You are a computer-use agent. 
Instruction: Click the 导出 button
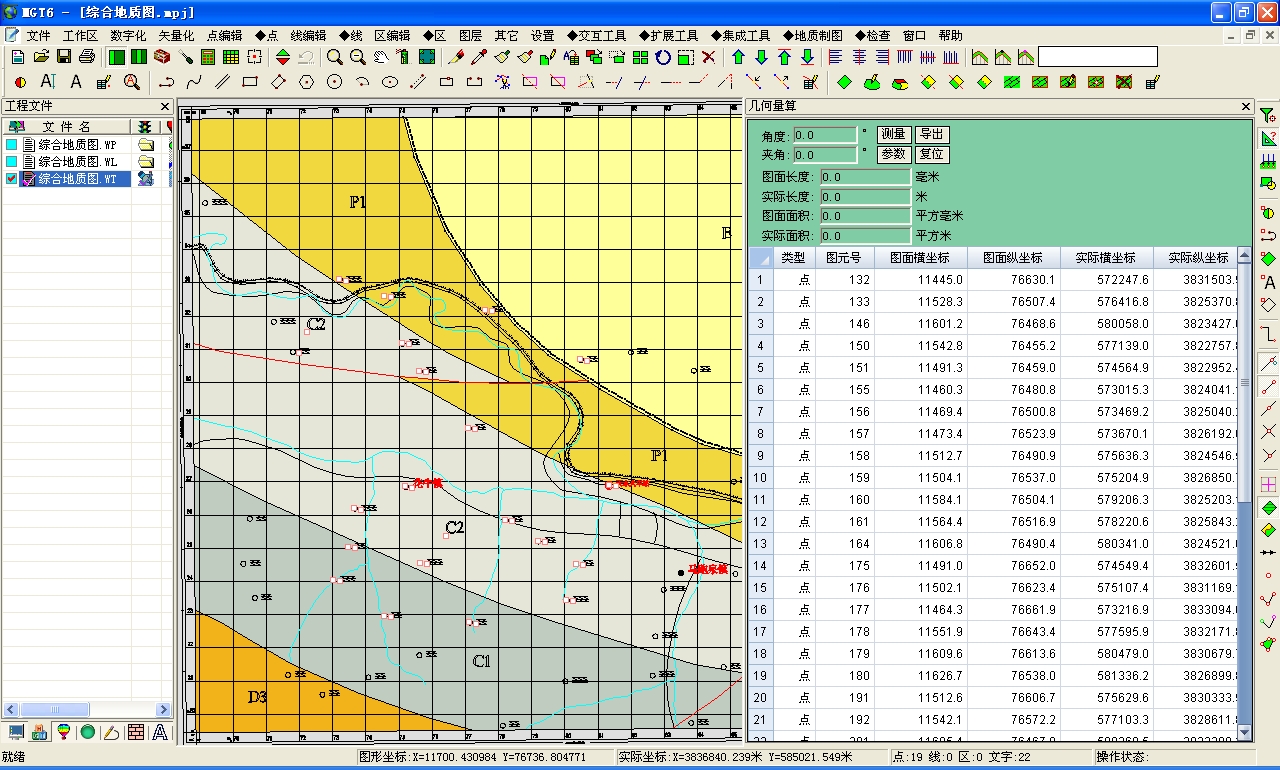click(x=931, y=134)
